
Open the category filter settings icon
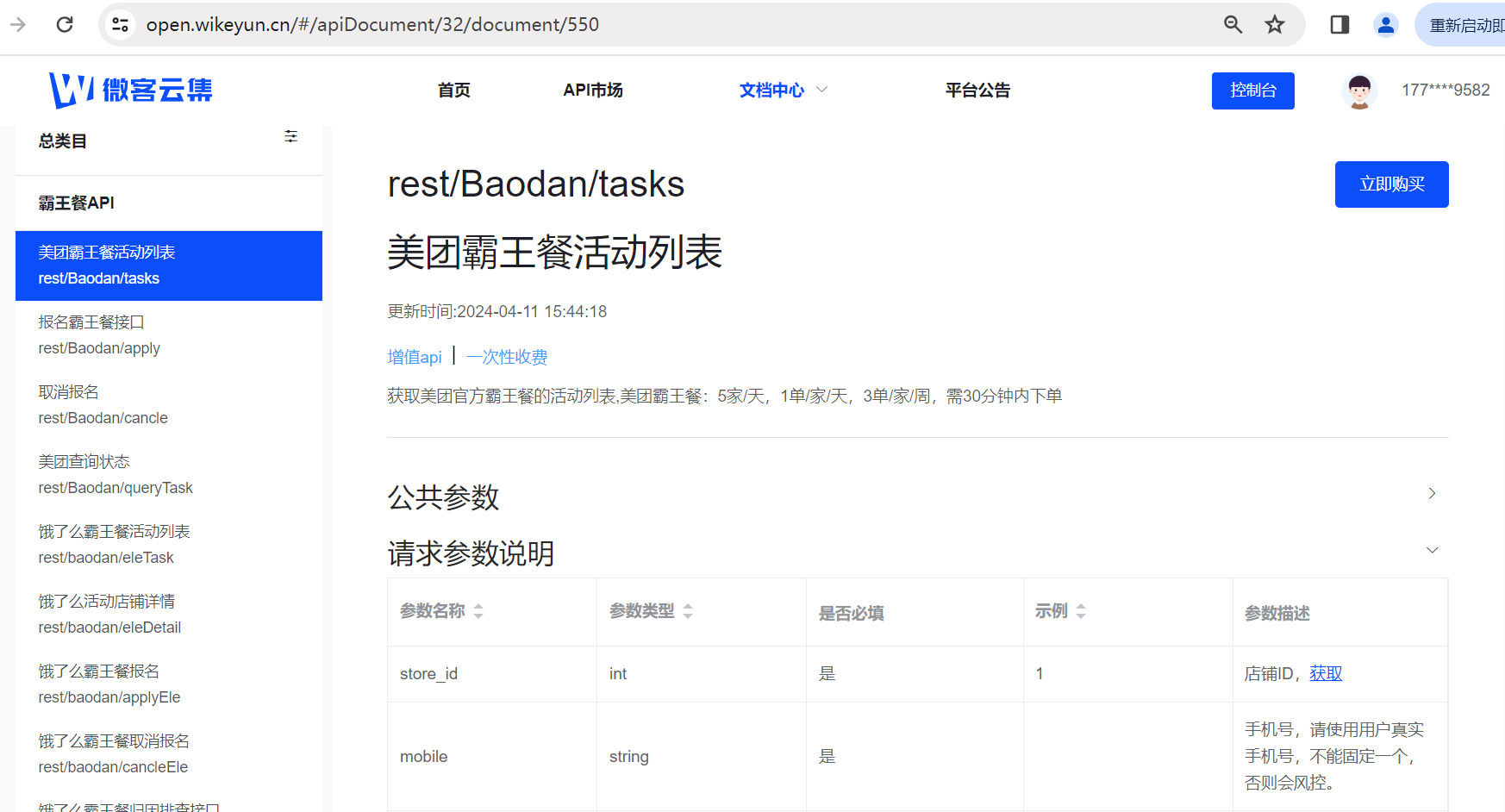coord(291,136)
